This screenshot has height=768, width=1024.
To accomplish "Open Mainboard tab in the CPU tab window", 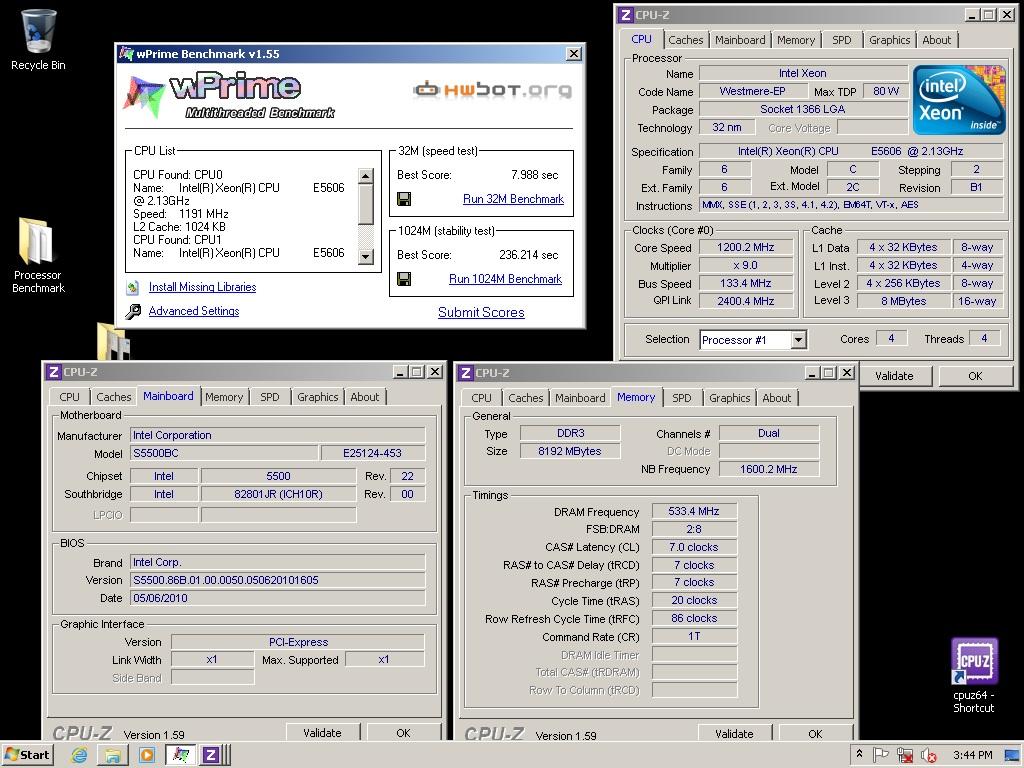I will 740,40.
